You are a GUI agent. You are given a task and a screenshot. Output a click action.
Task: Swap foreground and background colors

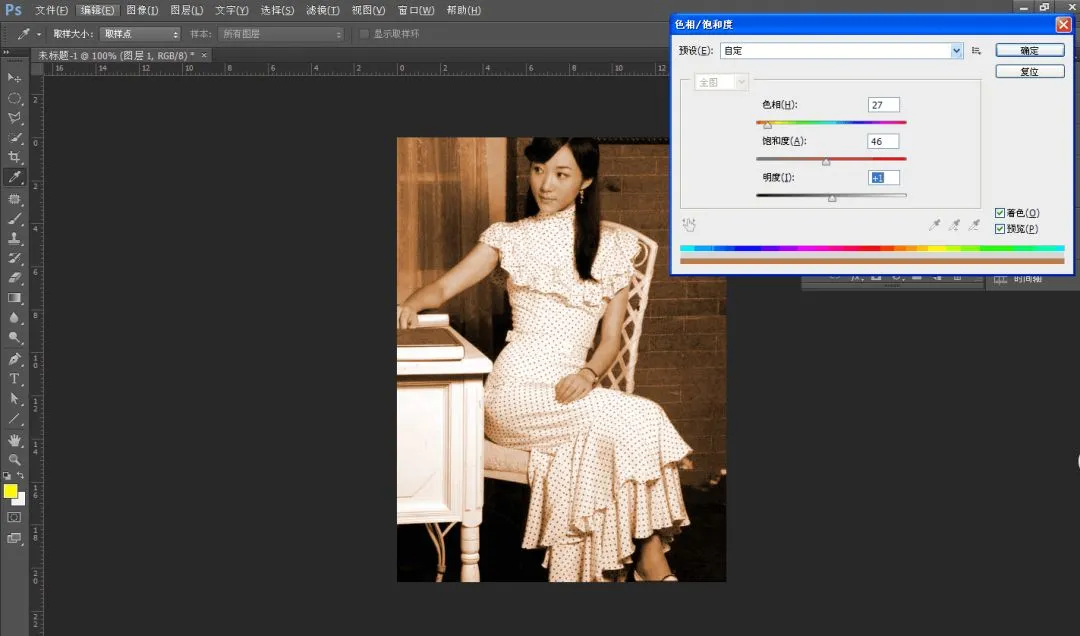pos(21,475)
